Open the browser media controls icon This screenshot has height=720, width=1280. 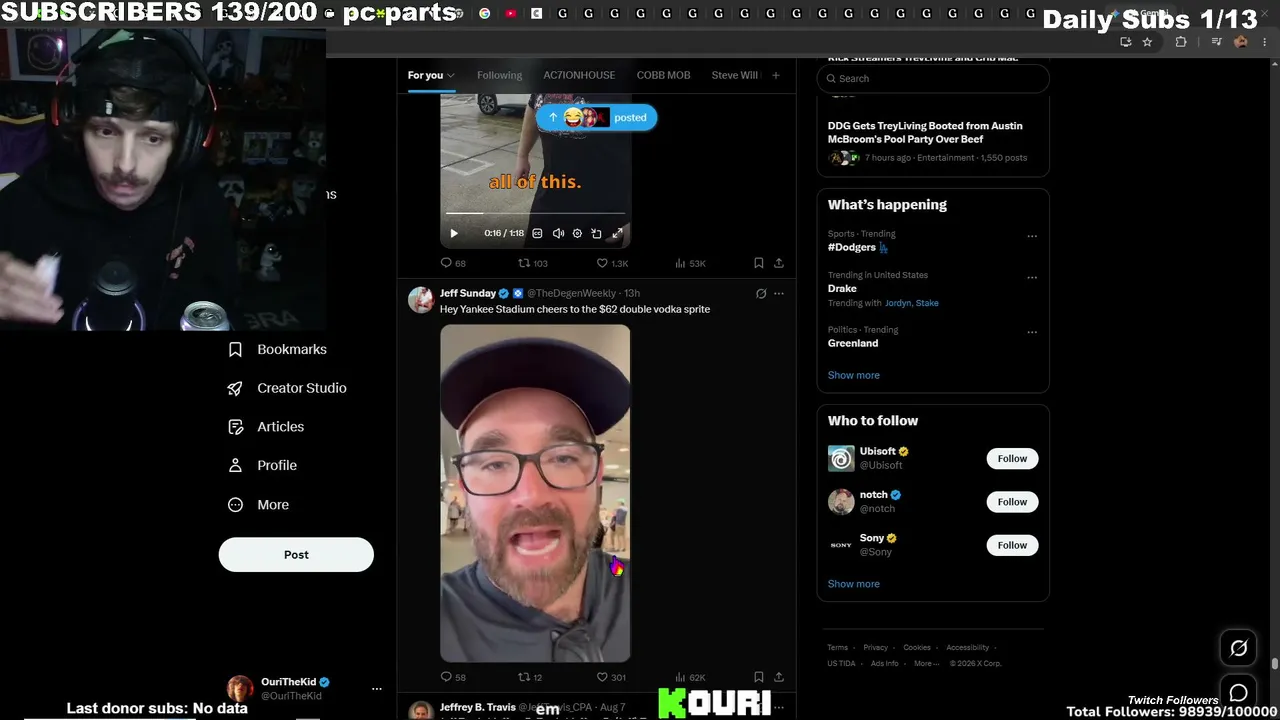(1216, 42)
